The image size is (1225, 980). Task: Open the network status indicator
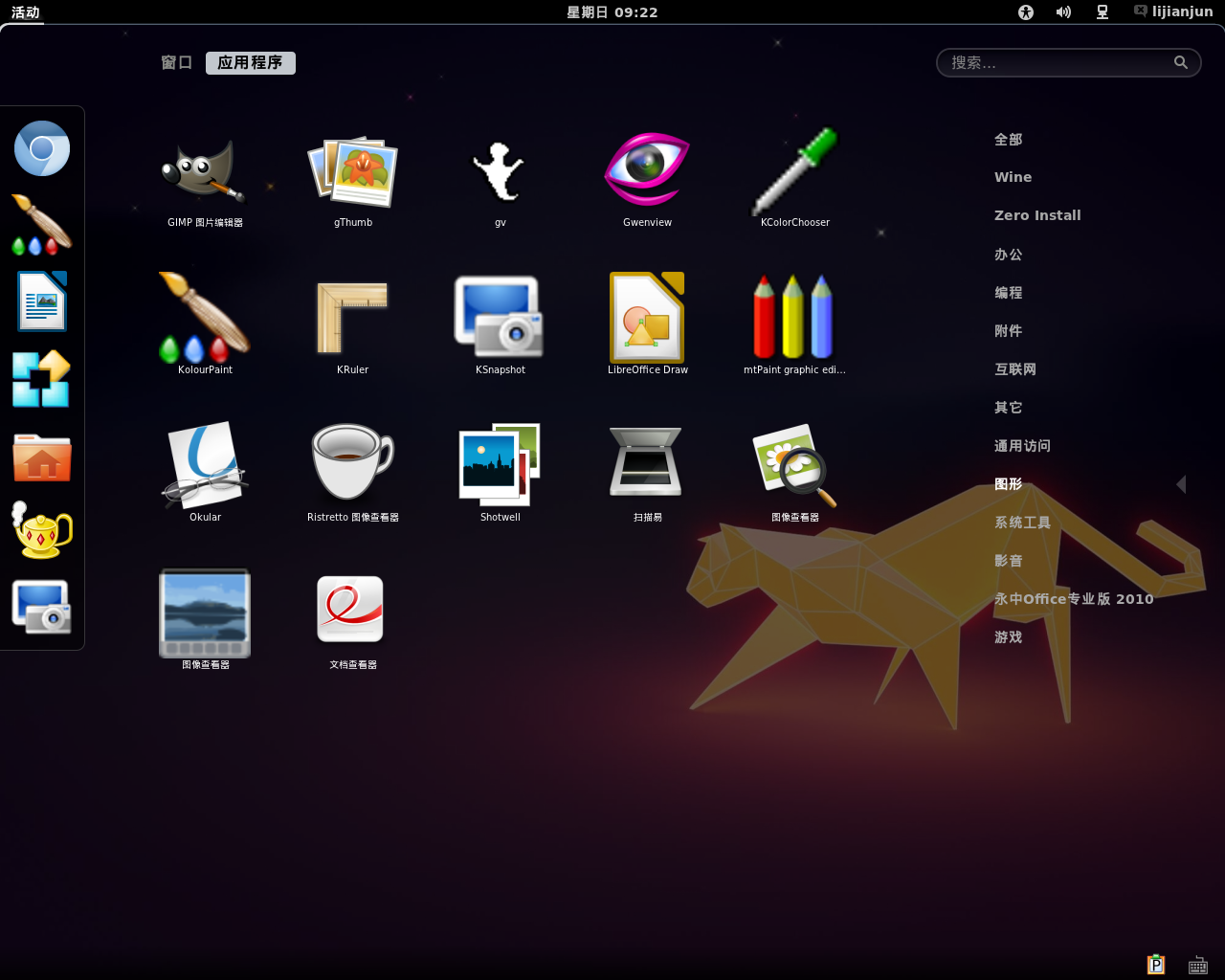[x=1102, y=11]
